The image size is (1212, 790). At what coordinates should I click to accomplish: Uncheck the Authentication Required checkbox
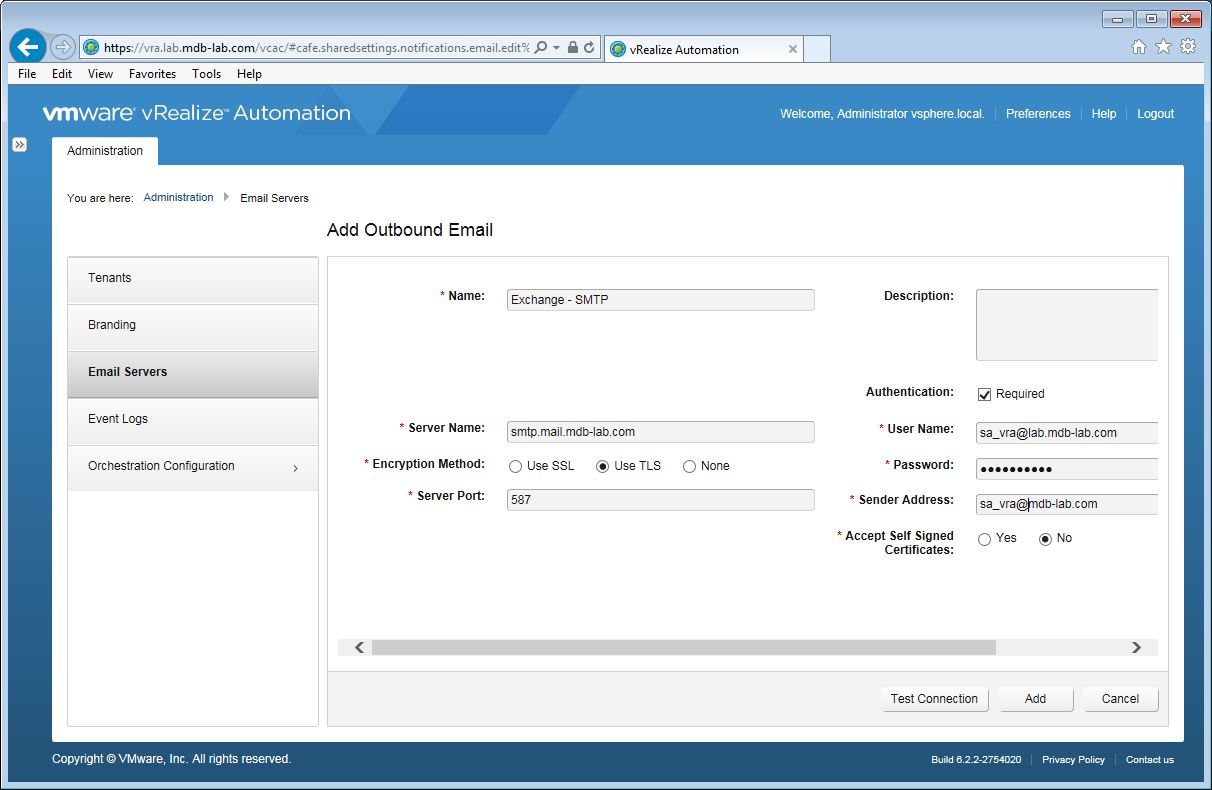click(984, 394)
